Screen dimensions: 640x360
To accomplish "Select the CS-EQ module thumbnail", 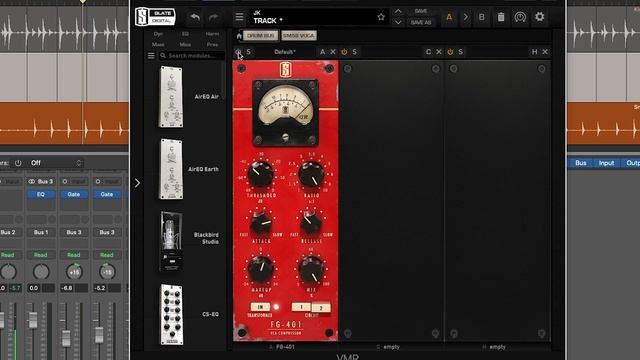I will 171,314.
